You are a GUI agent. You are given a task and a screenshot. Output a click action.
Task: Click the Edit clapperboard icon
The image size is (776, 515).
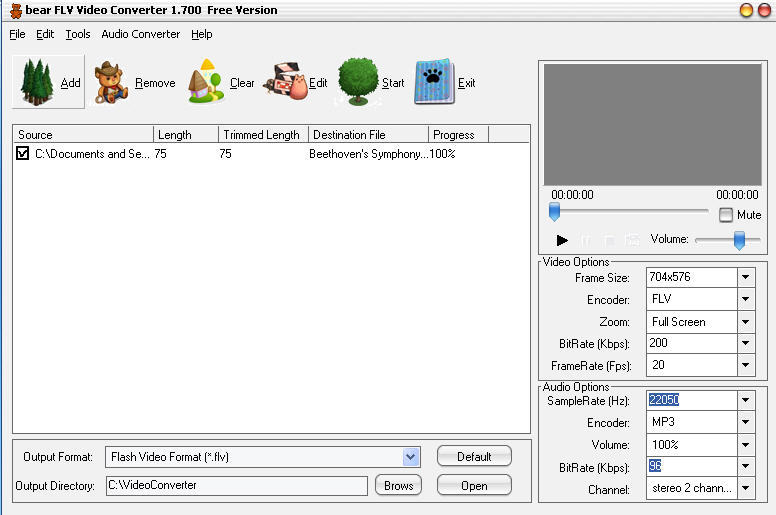pos(286,81)
